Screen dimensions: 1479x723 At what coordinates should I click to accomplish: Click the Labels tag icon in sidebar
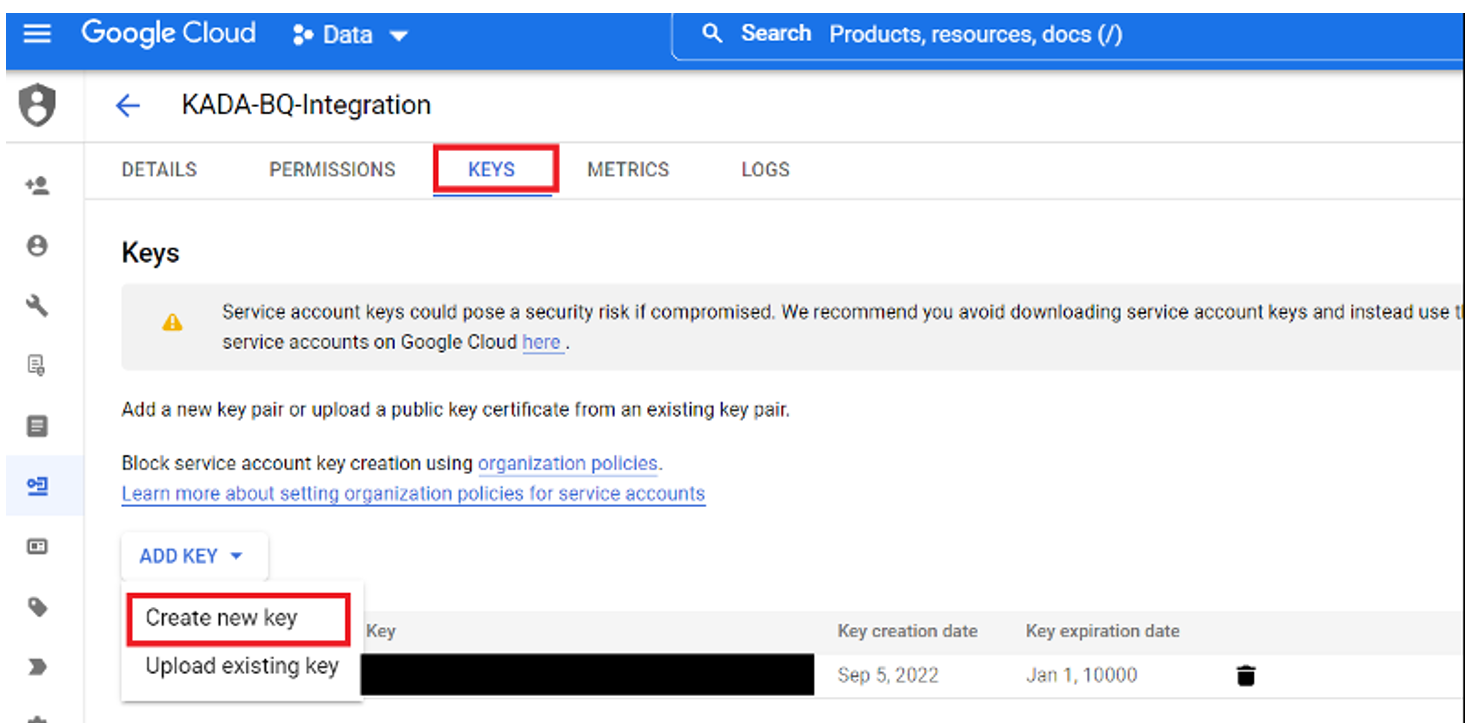click(37, 607)
